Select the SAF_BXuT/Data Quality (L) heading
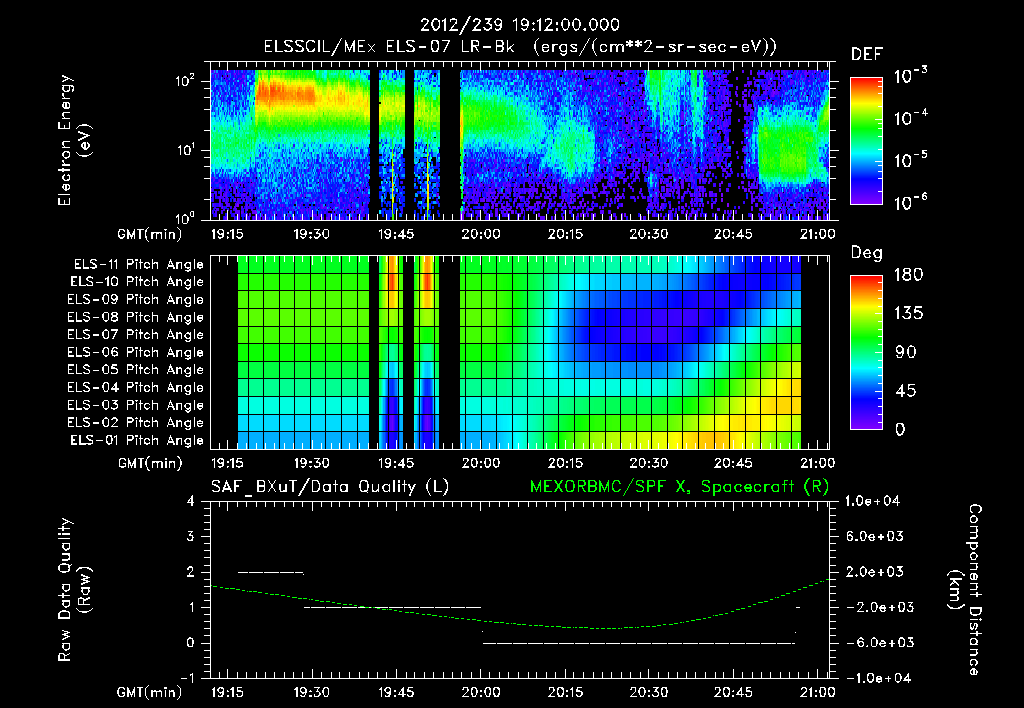 [x=330, y=487]
